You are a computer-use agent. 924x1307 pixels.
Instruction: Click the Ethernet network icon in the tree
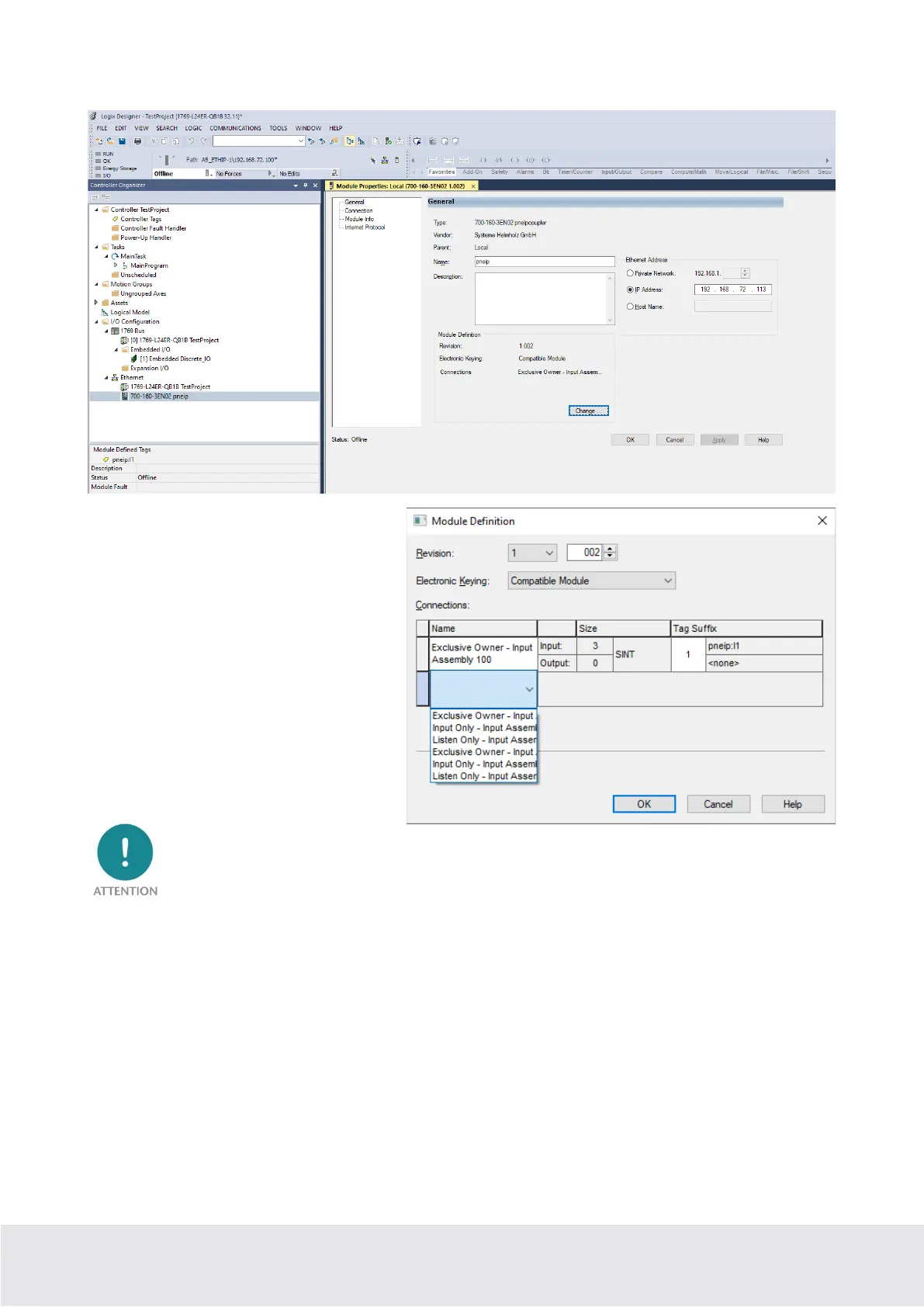[x=116, y=377]
